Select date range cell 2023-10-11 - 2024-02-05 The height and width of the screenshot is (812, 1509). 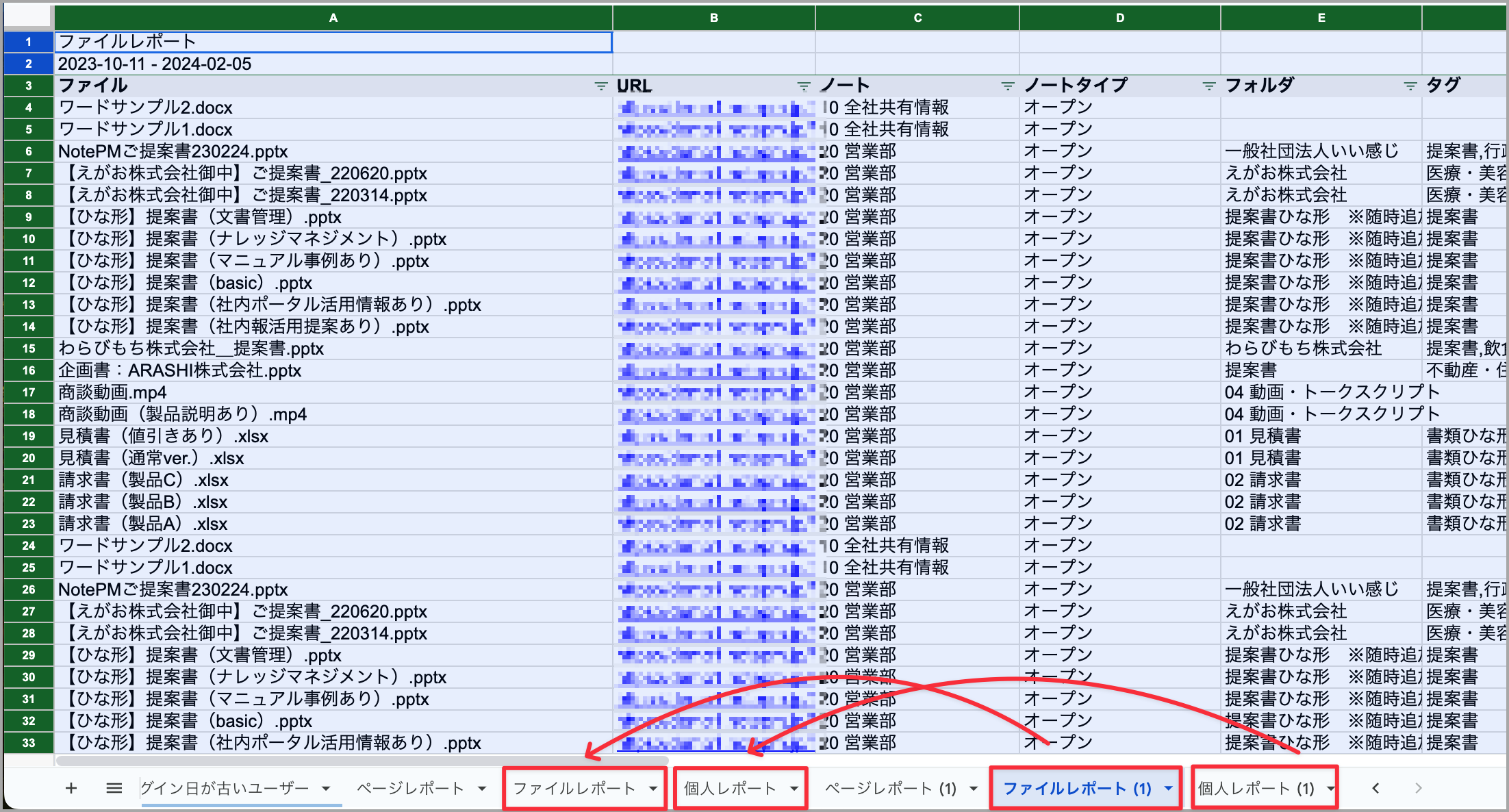[333, 64]
